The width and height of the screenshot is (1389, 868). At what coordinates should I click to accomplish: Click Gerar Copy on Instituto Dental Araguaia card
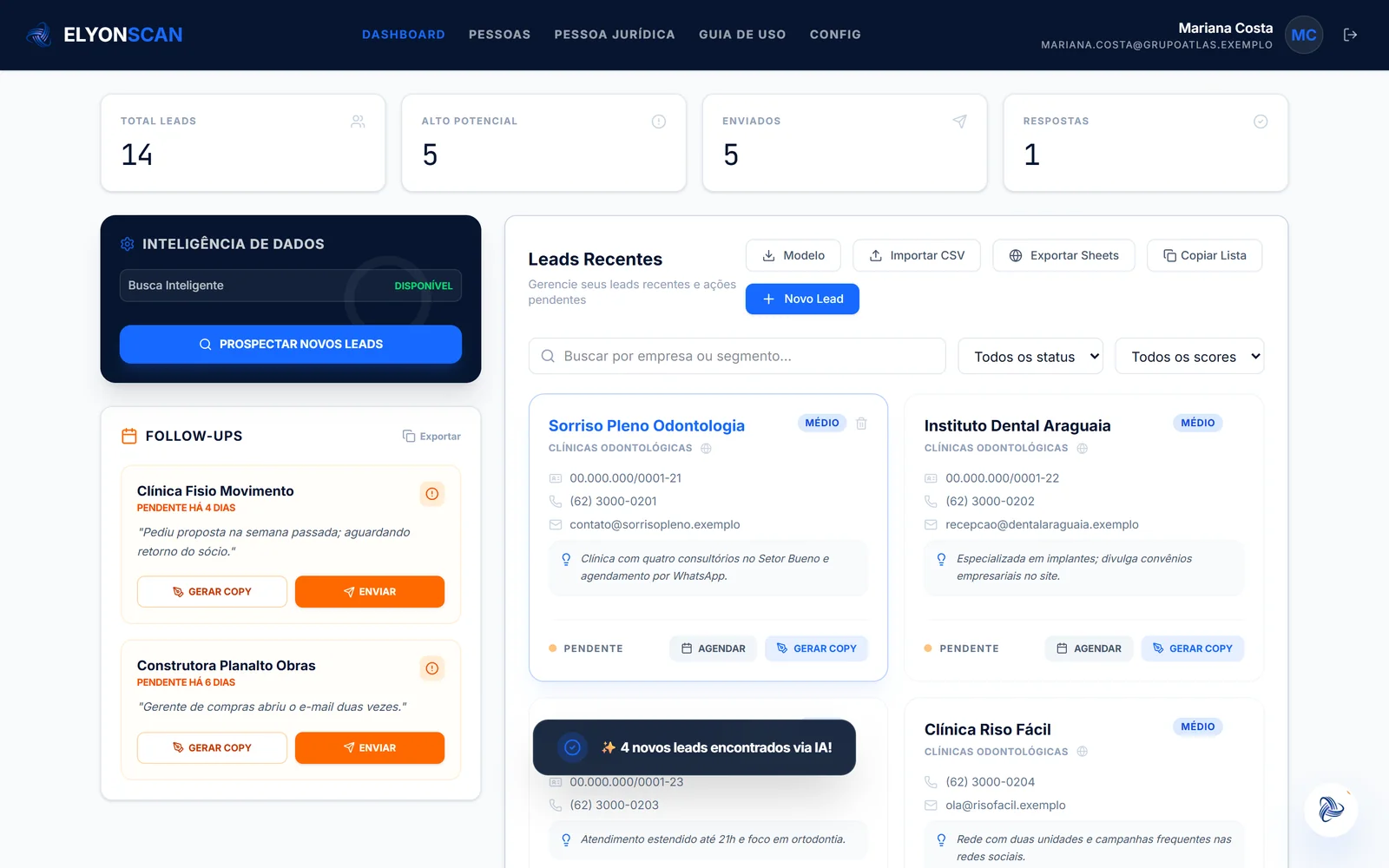tap(1192, 649)
